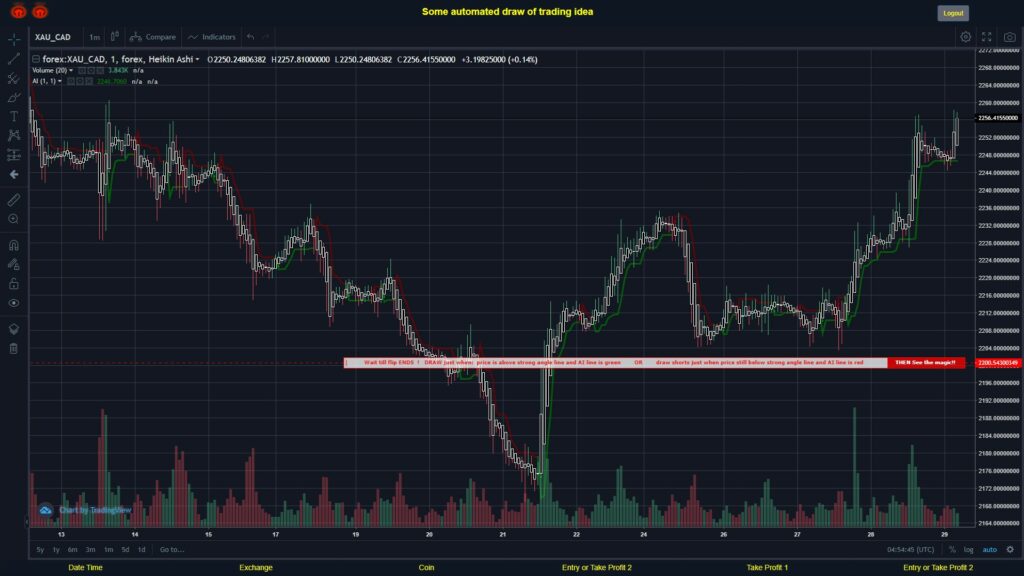Expand the Heikin Ashi symbol title dropdown arrow
This screenshot has height=576, width=1024.
point(197,59)
